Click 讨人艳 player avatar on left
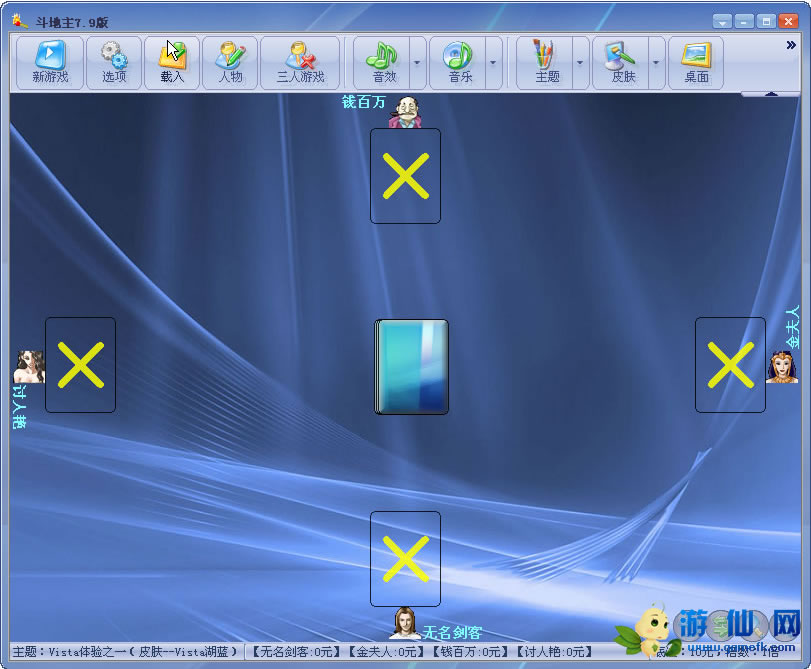 [29, 366]
